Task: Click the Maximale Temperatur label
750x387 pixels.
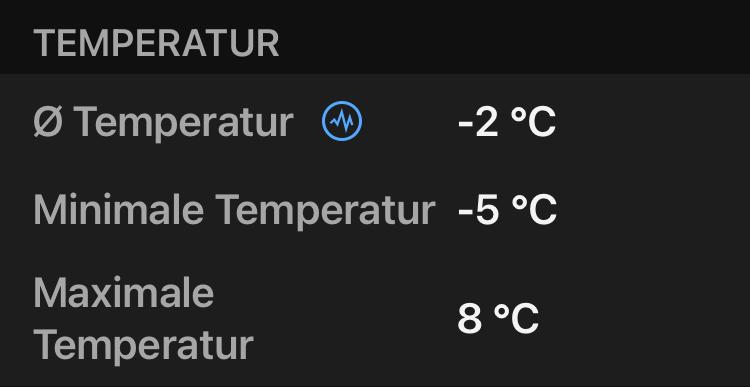Action: click(x=143, y=319)
